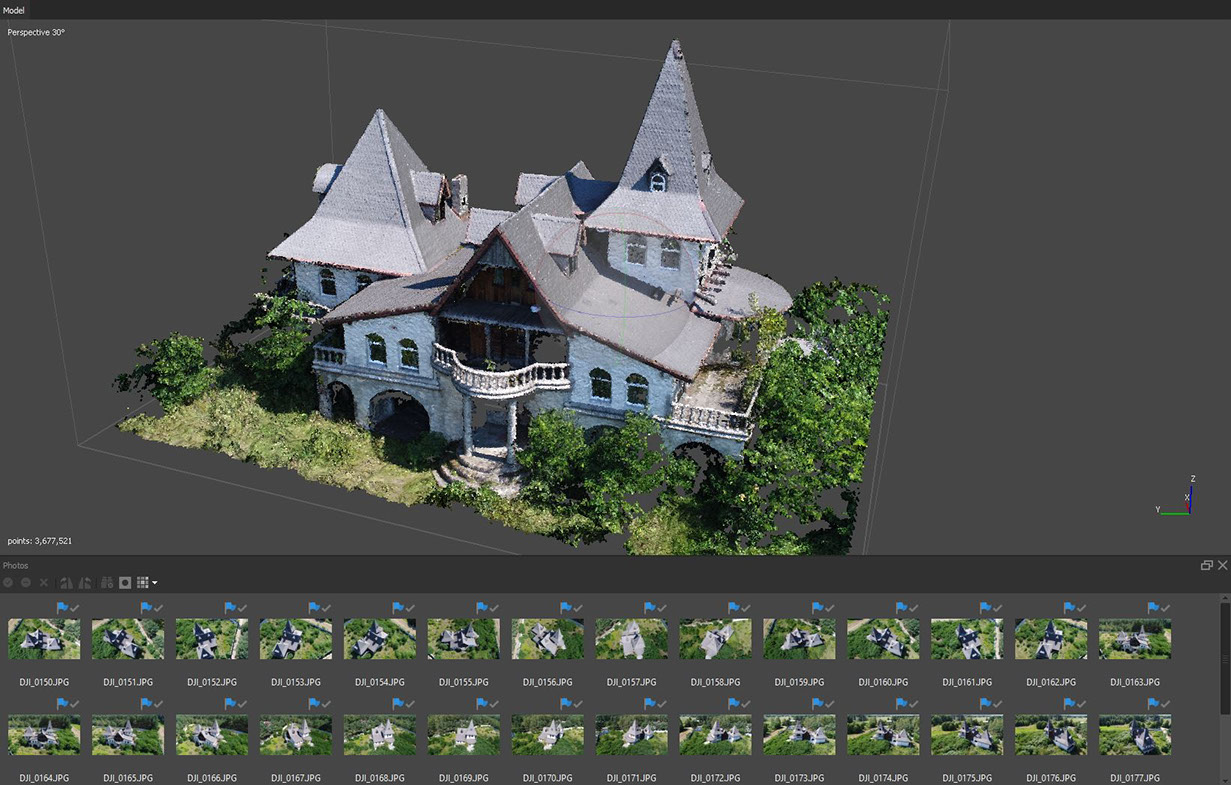Click the Remove Cameras X icon
This screenshot has width=1231, height=785.
tap(43, 582)
